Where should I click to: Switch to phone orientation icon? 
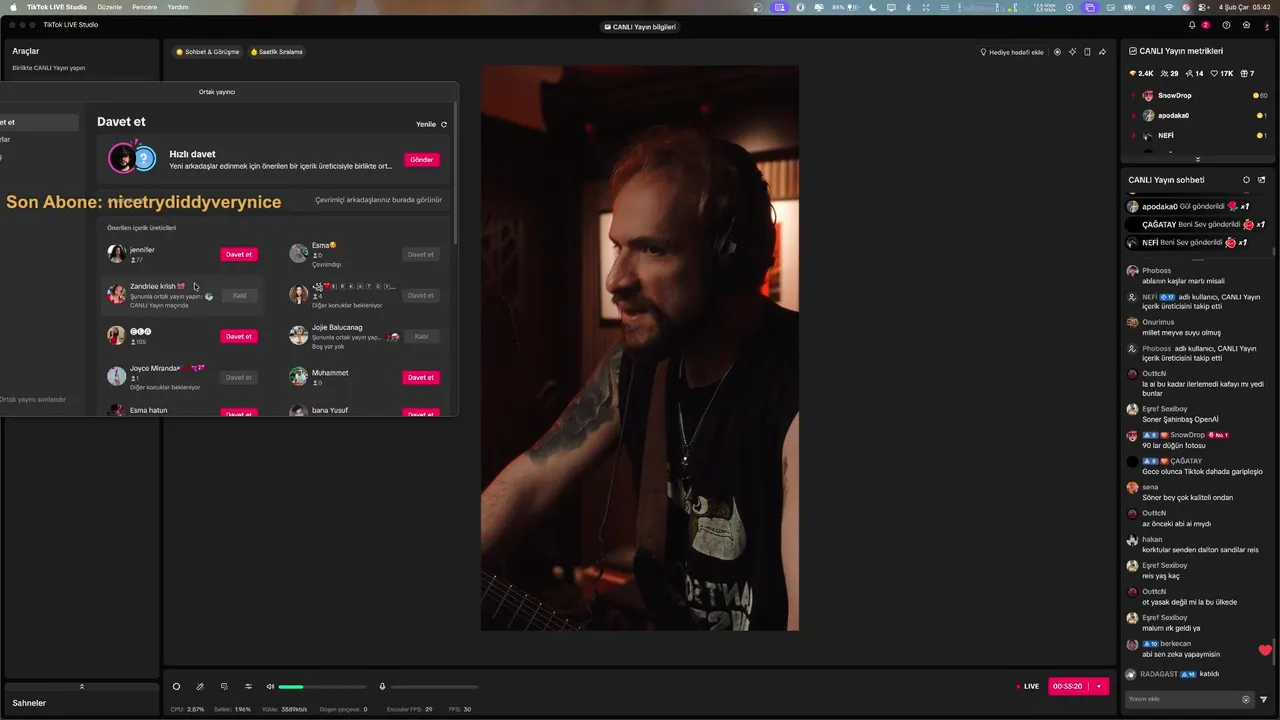coord(1087,52)
